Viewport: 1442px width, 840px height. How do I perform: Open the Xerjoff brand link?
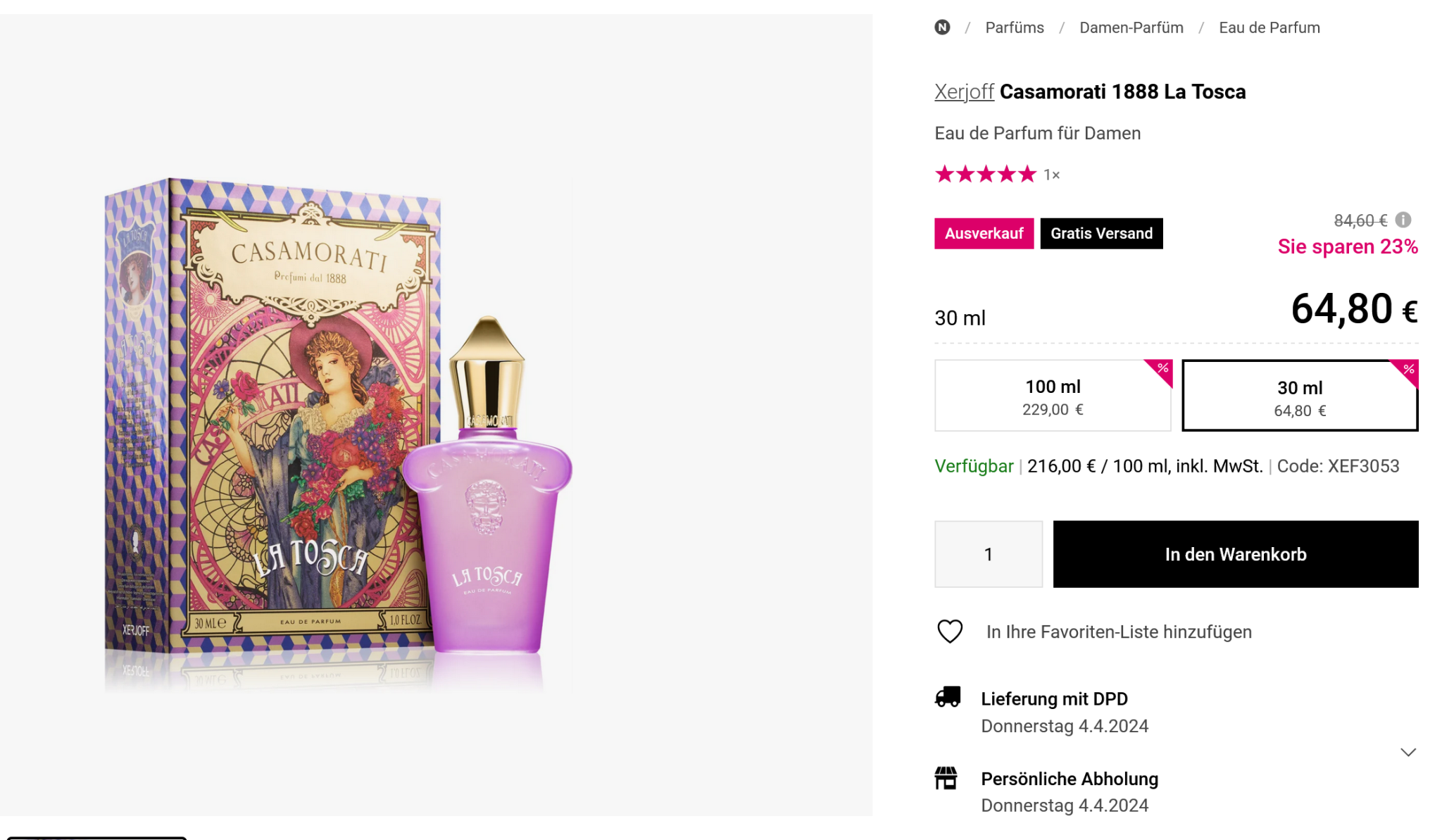pyautogui.click(x=963, y=92)
